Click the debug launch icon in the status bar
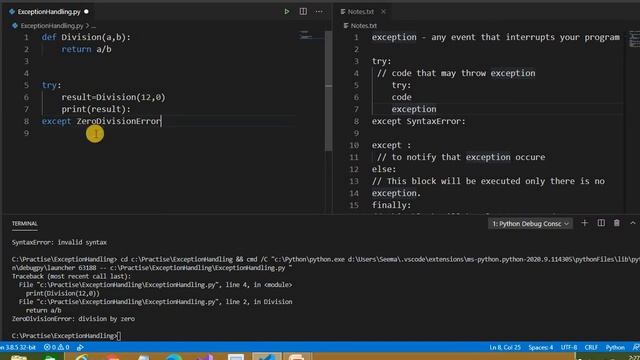The image size is (640, 360). click(x=80, y=347)
